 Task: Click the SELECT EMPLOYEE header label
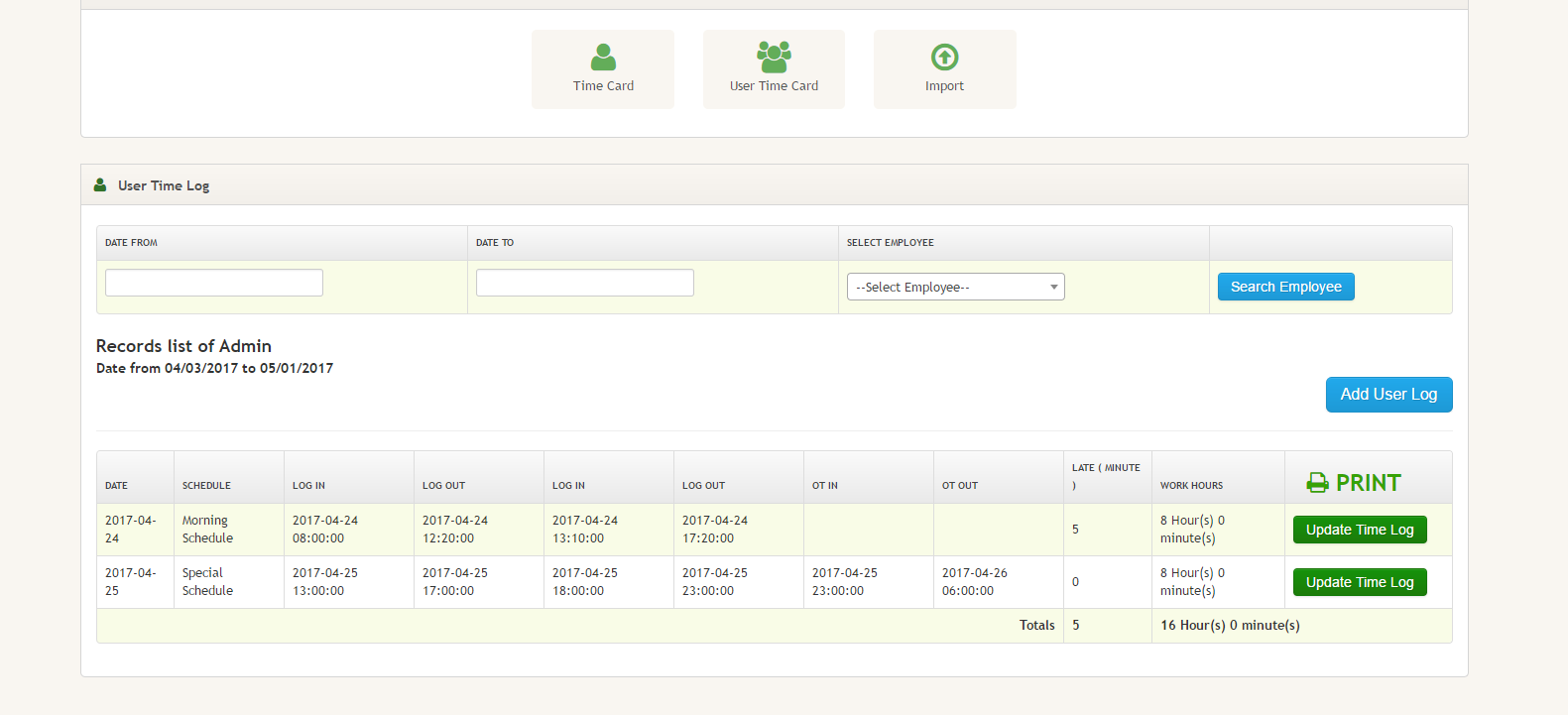(890, 243)
